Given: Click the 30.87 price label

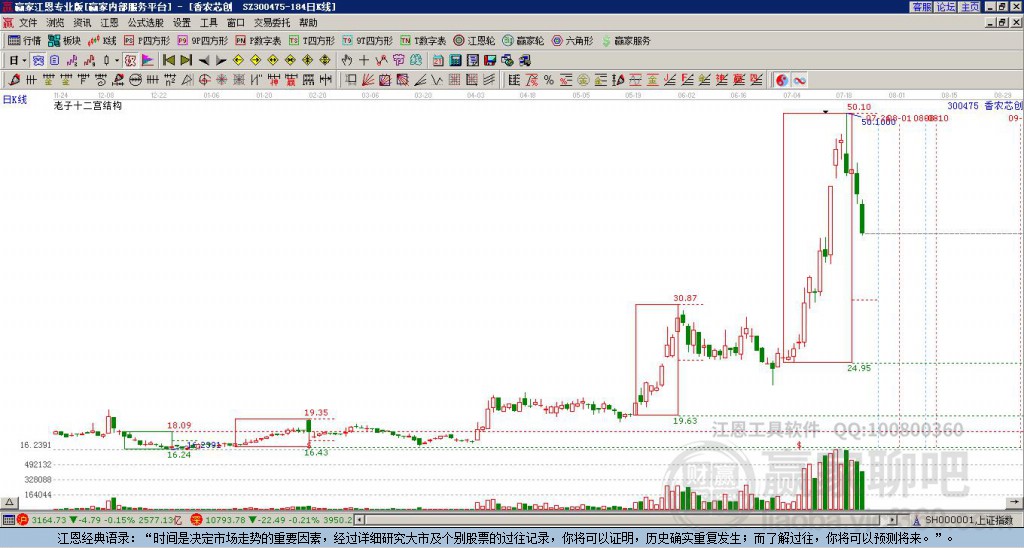Looking at the screenshot, I should click(x=685, y=298).
